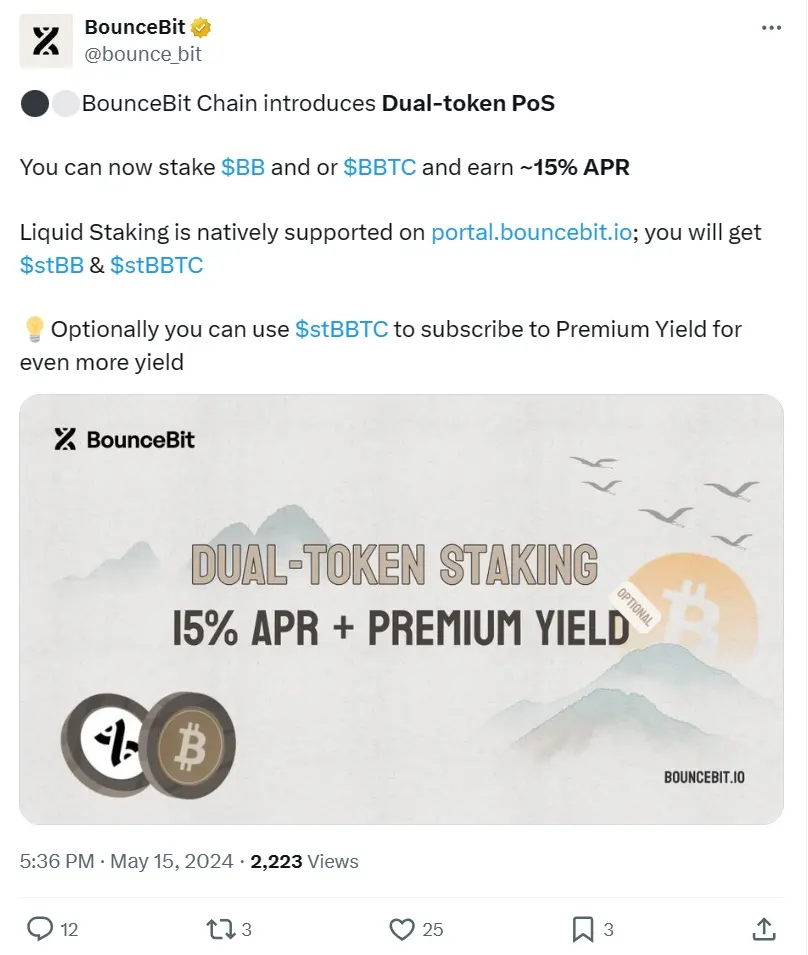Visit the @bounce_bit handle
808x955 pixels.
(x=146, y=54)
